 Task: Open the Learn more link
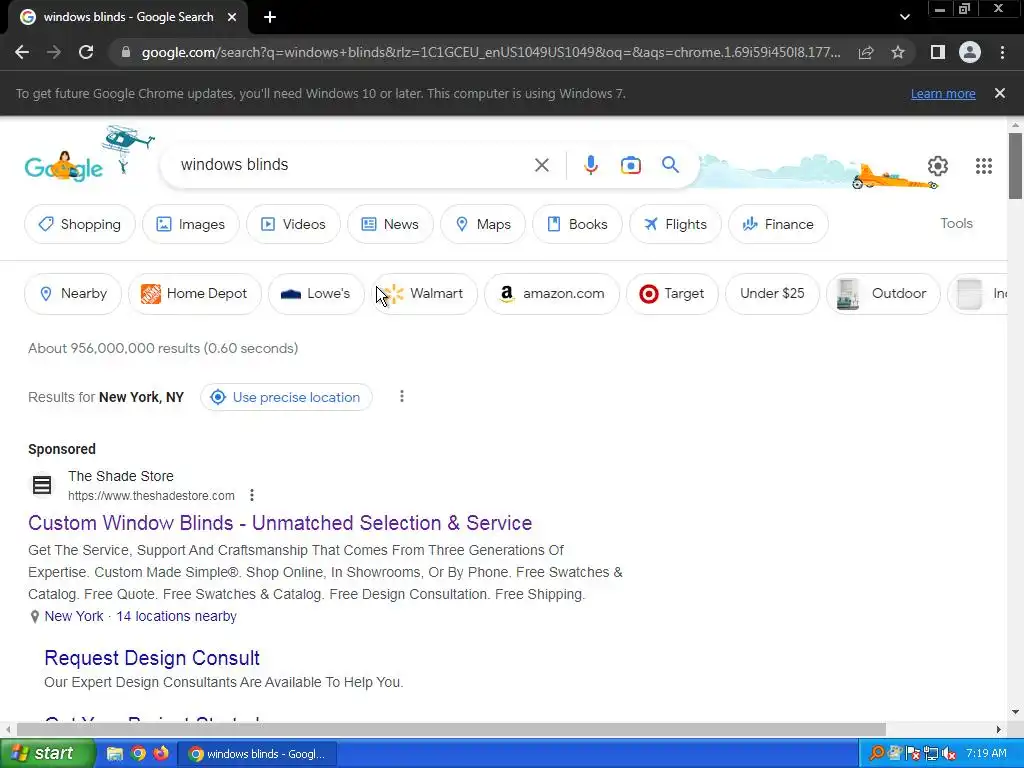[x=943, y=93]
